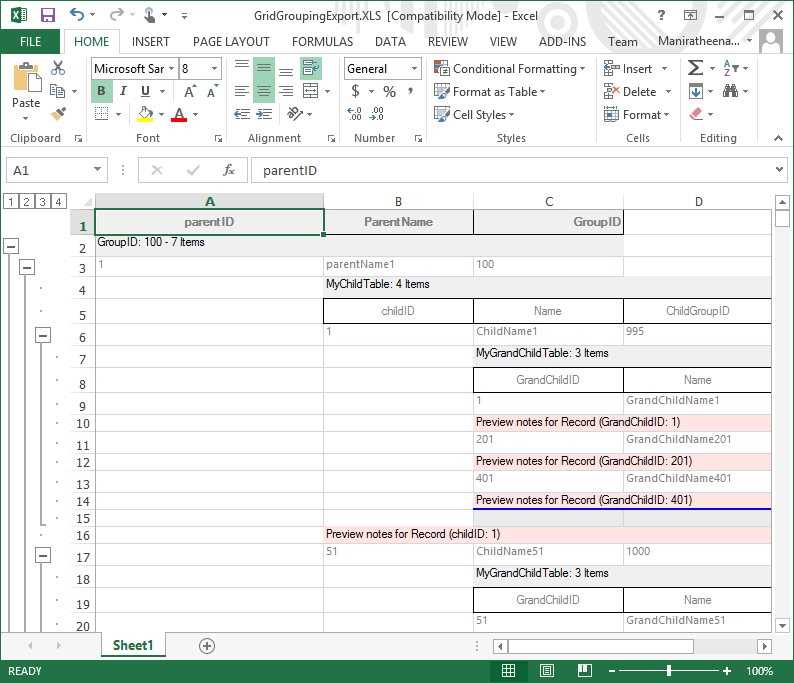The width and height of the screenshot is (794, 683).
Task: Toggle Italic formatting
Action: coord(123,91)
